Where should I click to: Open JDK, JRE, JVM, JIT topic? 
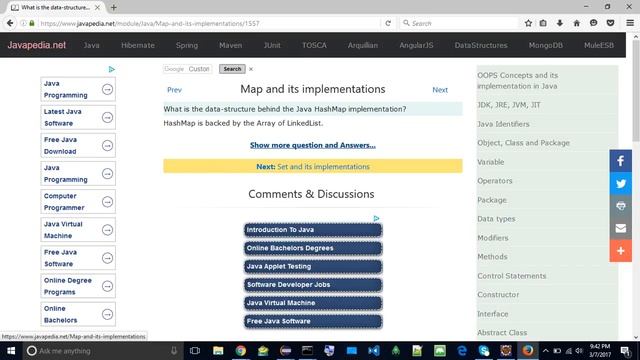tap(509, 105)
